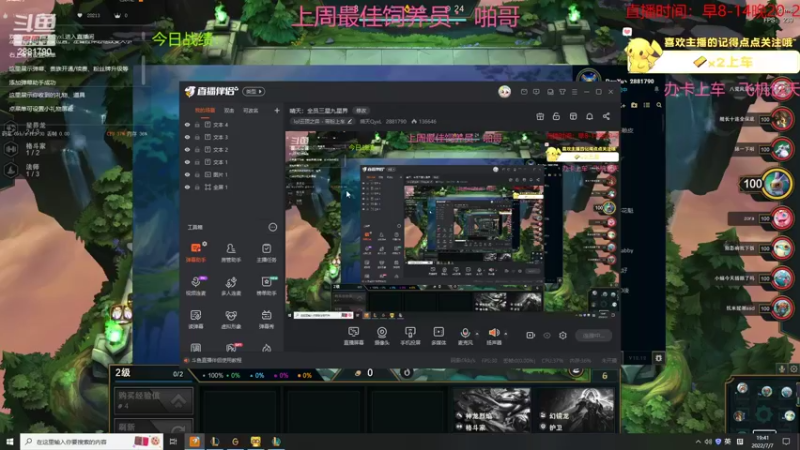Screen dimensions: 800x450
Task: Open the Windows notification center
Action: (x=786, y=441)
